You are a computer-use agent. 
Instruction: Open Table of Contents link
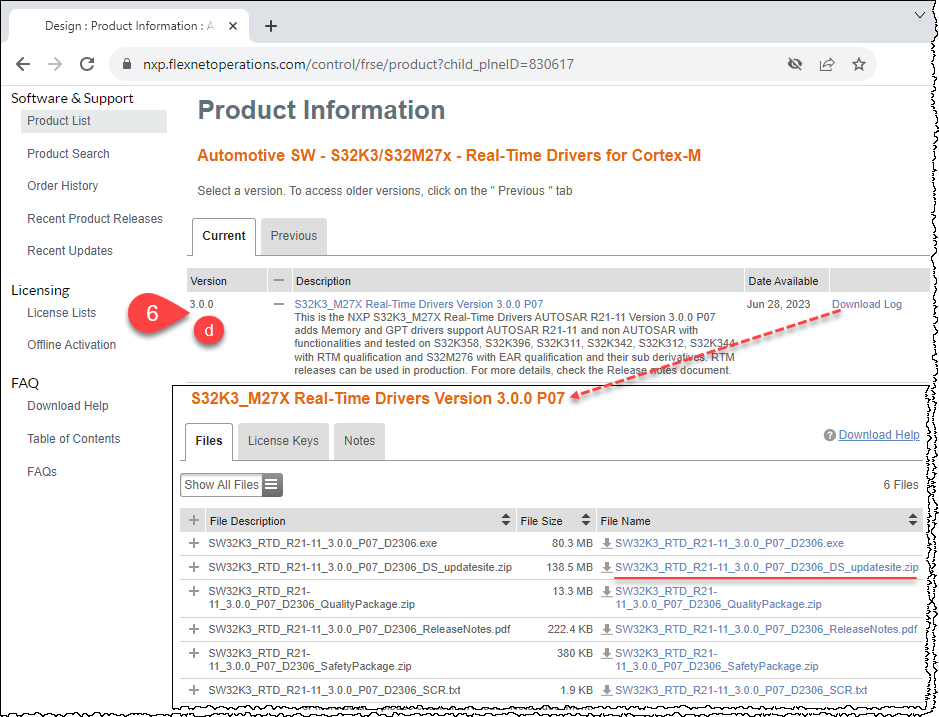(x=74, y=438)
